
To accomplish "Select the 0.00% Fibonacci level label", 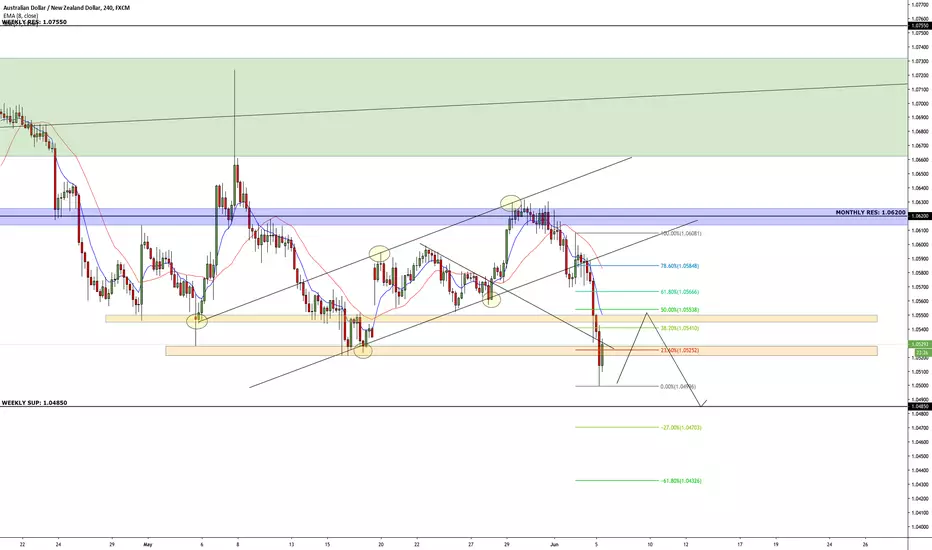I will coord(678,386).
